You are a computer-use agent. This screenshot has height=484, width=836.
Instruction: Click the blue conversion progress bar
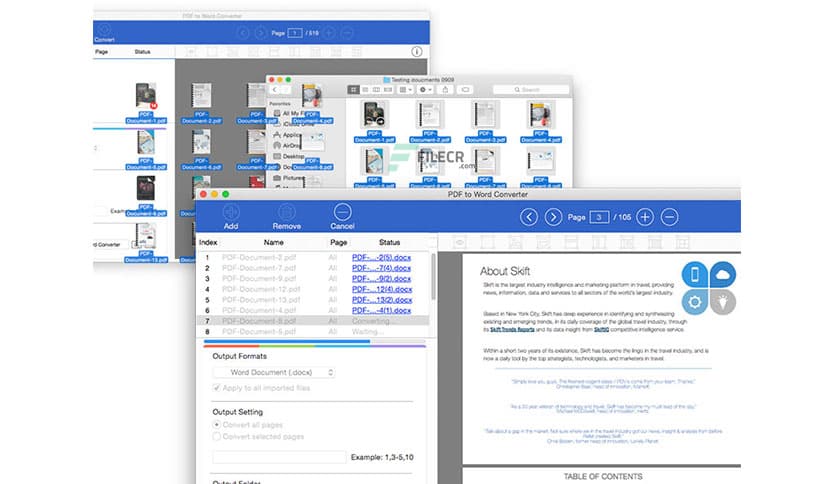click(287, 341)
